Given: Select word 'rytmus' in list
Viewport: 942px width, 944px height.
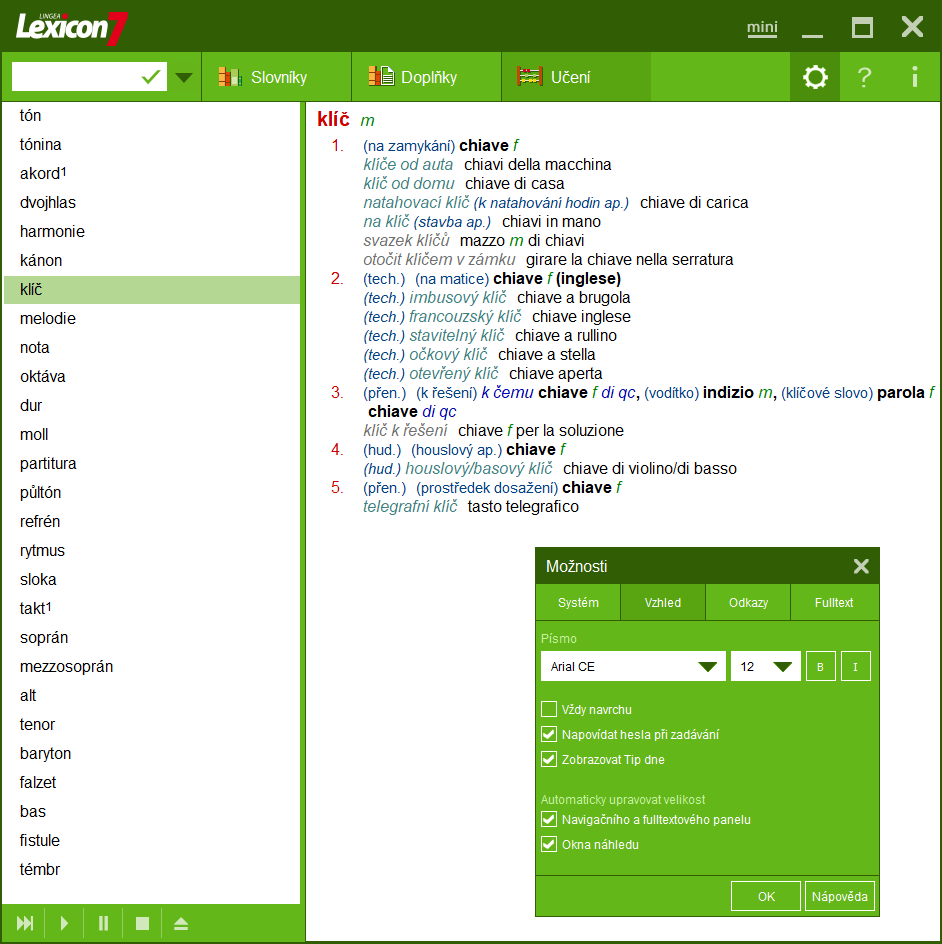Looking at the screenshot, I should (152, 550).
